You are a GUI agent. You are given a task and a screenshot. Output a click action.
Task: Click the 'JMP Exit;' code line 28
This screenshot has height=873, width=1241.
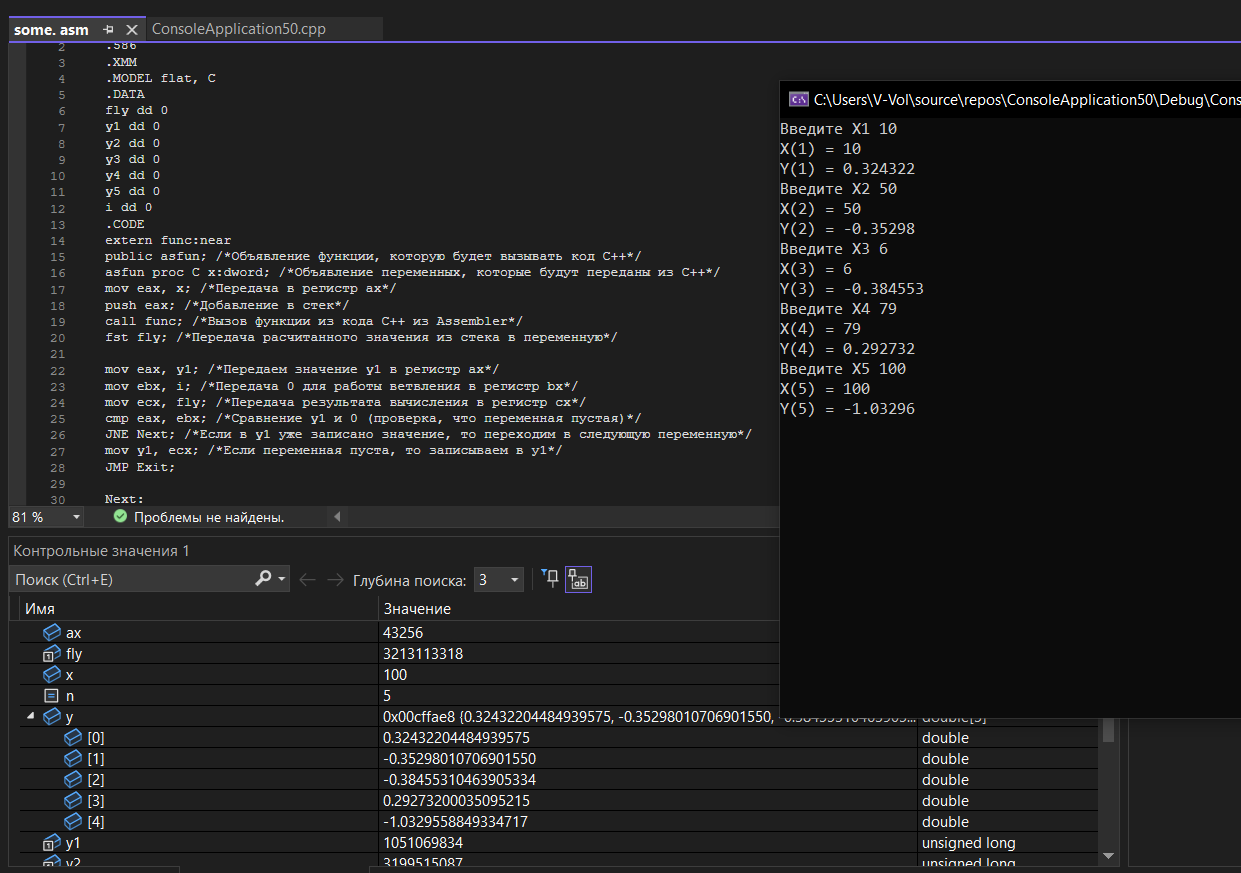(140, 467)
